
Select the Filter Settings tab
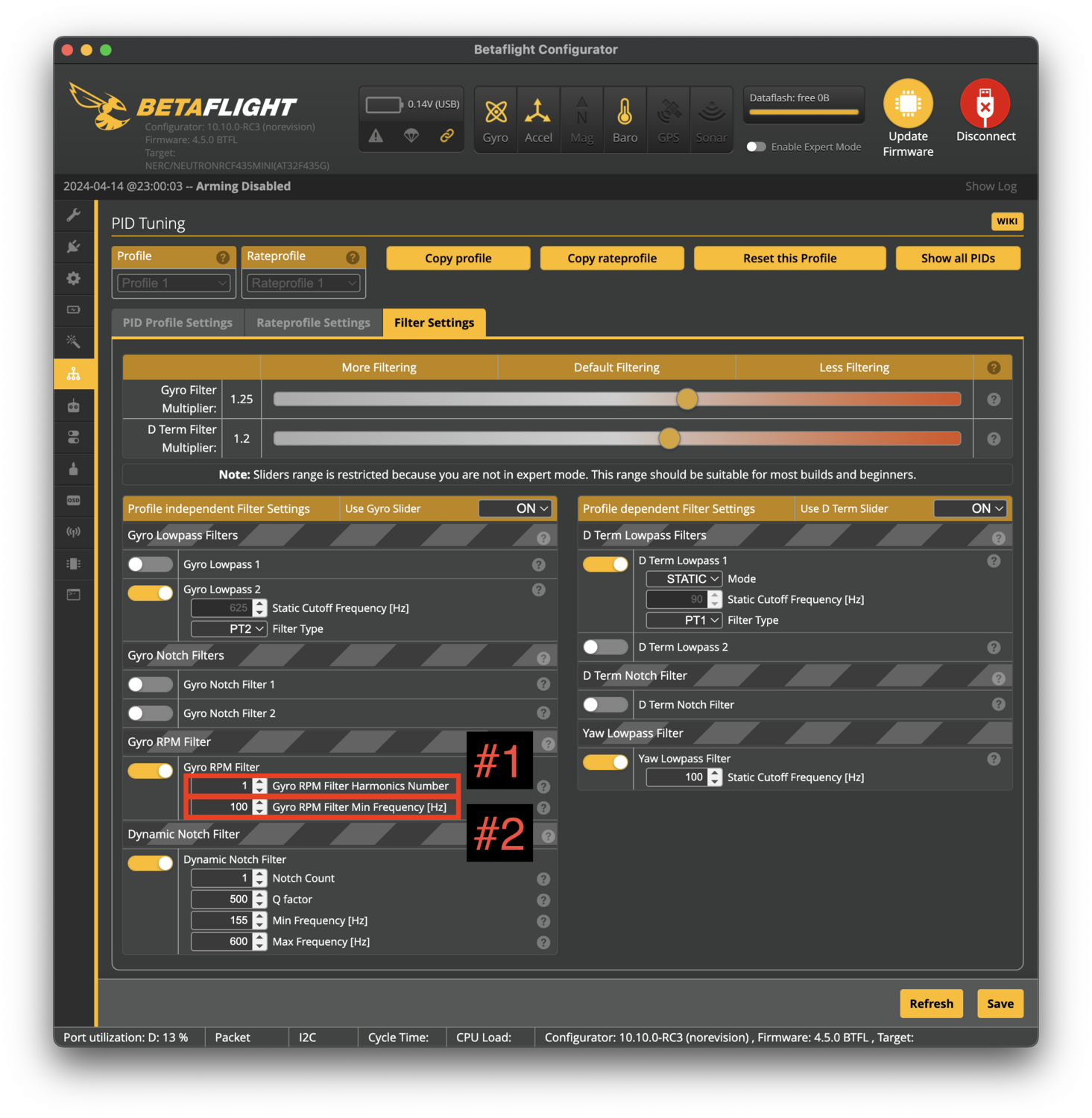[x=434, y=323]
